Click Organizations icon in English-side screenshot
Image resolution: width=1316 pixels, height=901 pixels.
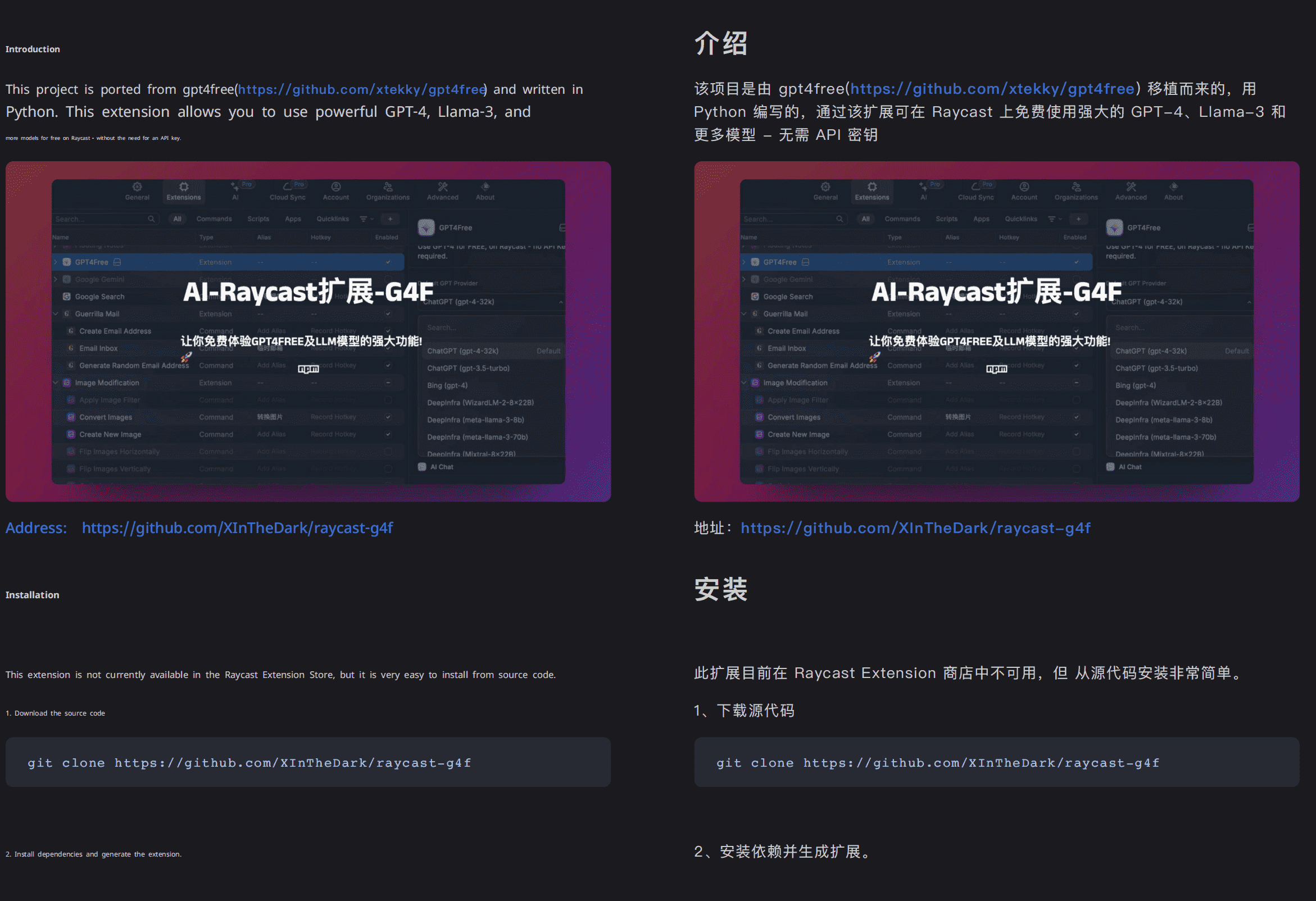pyautogui.click(x=388, y=186)
